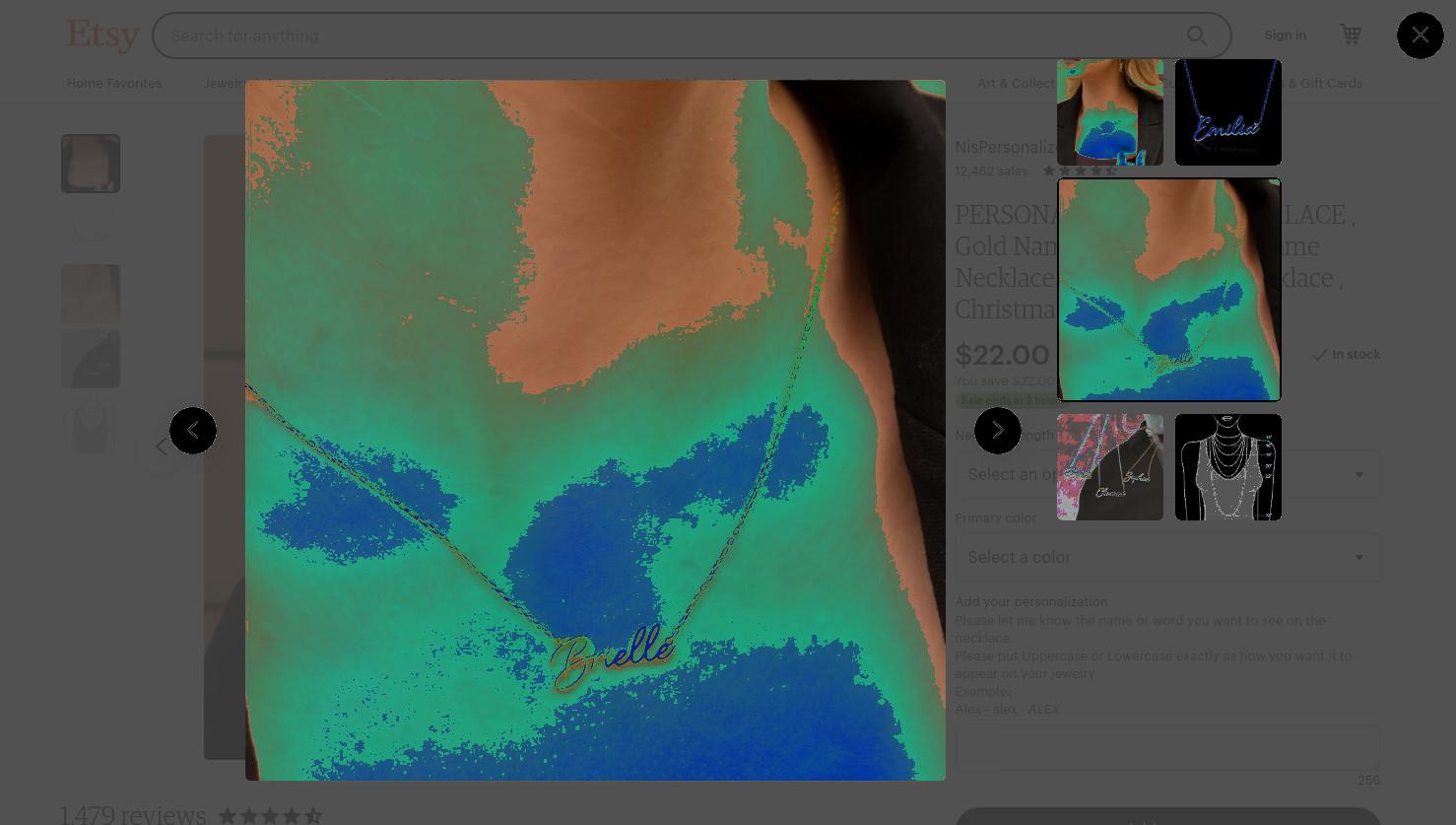Screen dimensions: 1456x825
Task: Click the 'In stock' checkmark indicator
Action: coord(1346,355)
